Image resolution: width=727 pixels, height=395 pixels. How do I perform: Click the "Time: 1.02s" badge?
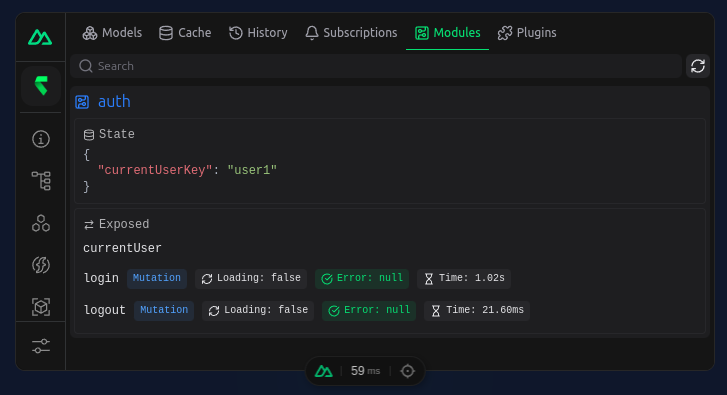click(464, 278)
